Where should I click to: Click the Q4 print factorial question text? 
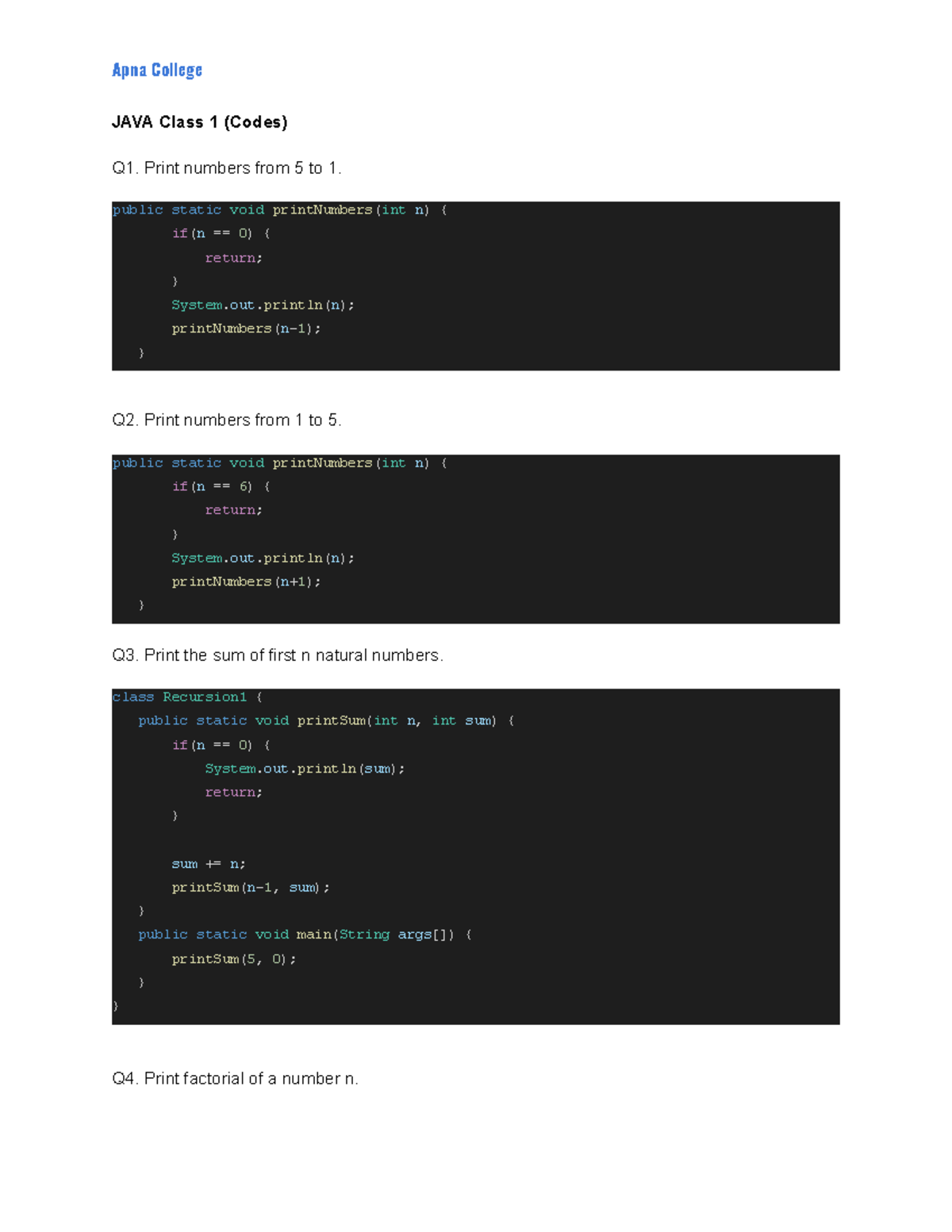pyautogui.click(x=235, y=1079)
